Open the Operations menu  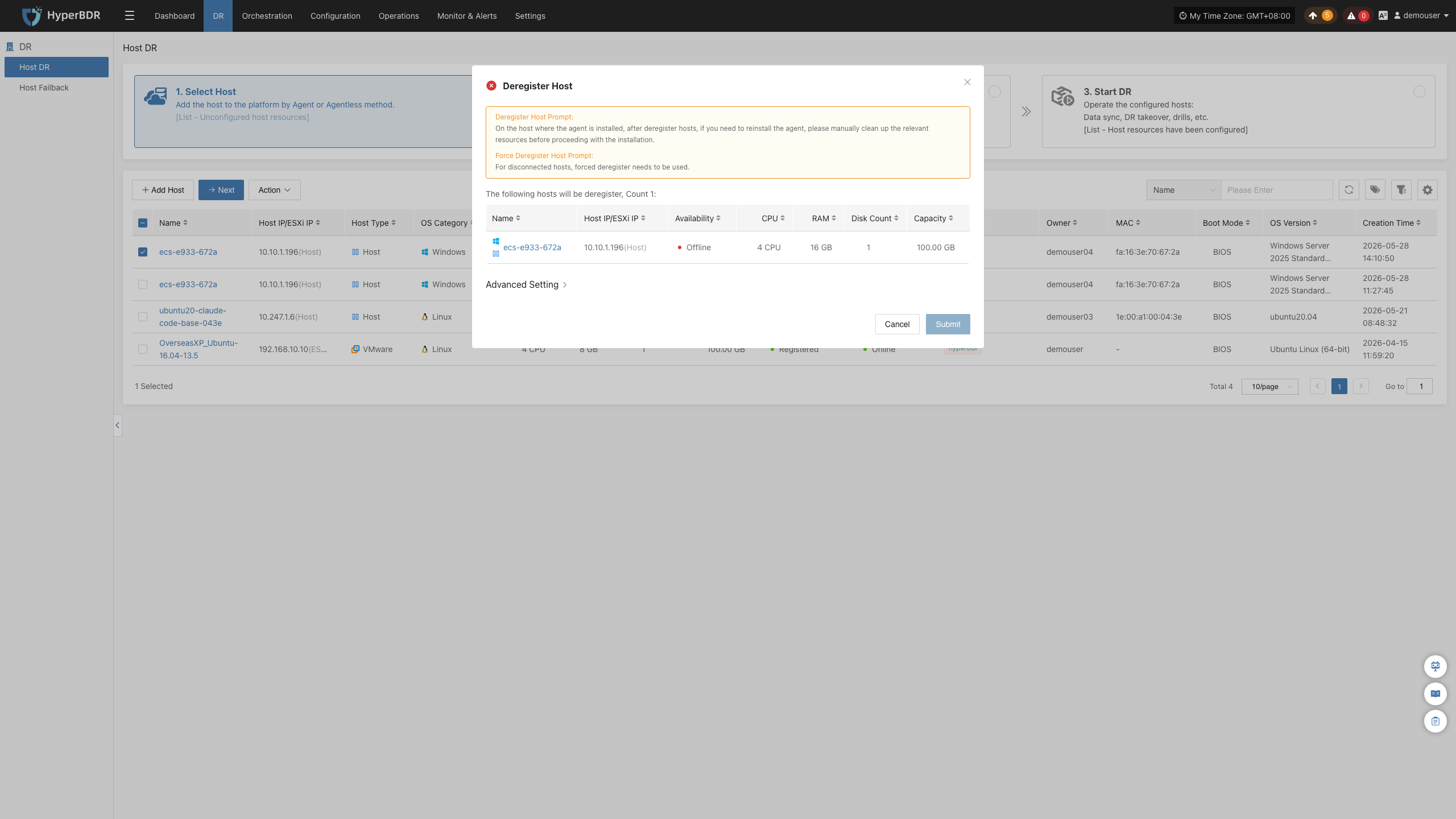coord(399,16)
